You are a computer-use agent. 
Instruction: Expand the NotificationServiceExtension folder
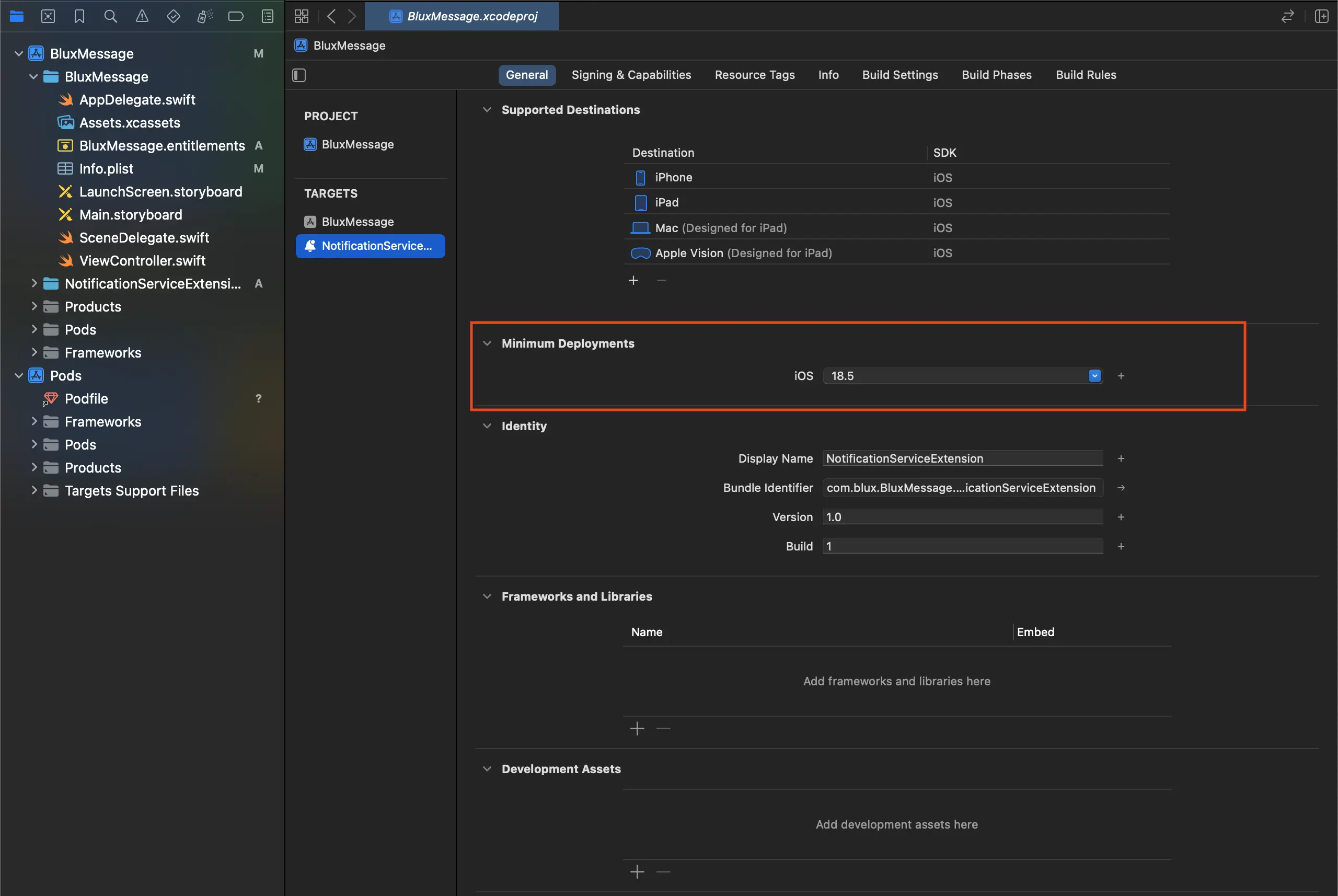[x=33, y=283]
